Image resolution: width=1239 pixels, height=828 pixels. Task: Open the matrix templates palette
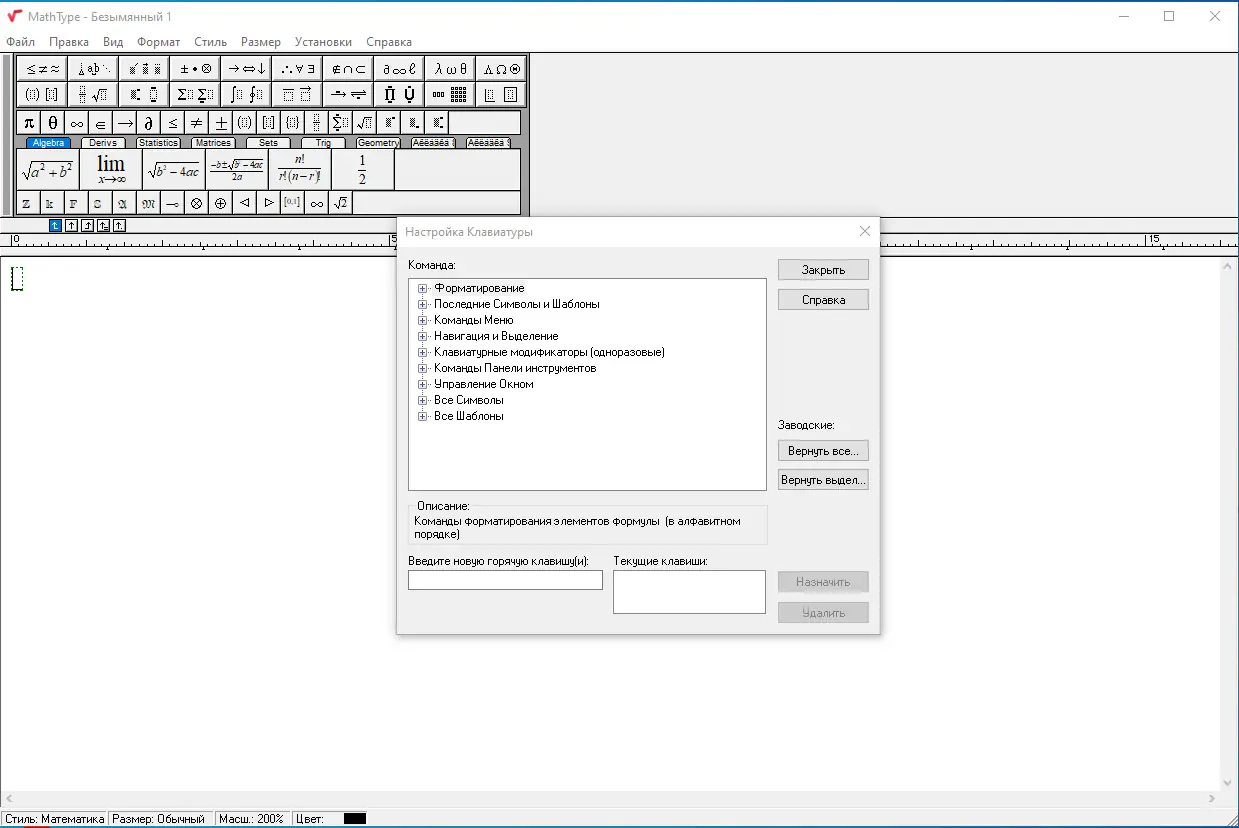coord(450,95)
